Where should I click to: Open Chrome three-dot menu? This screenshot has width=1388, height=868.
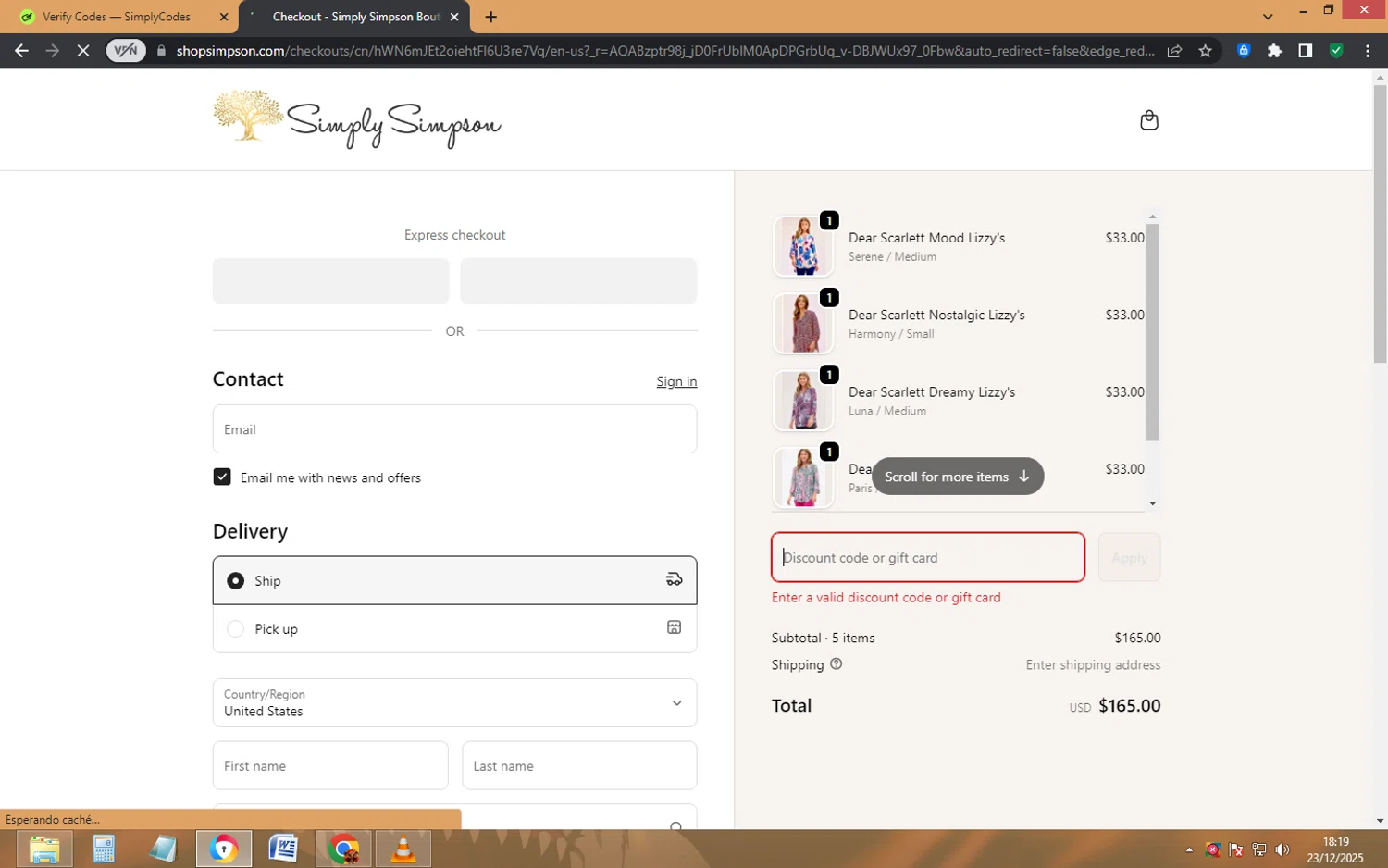click(x=1367, y=51)
